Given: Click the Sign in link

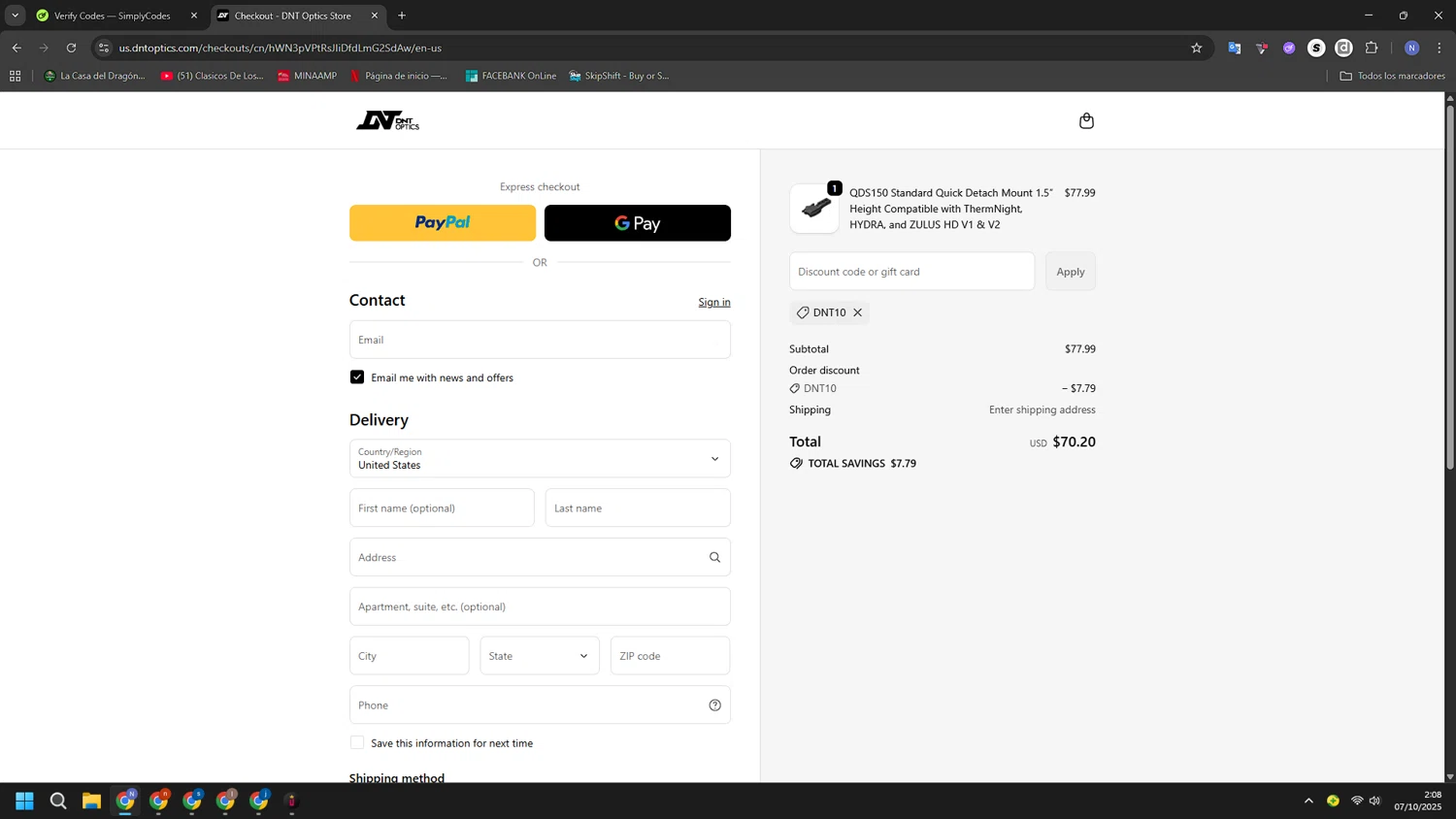Looking at the screenshot, I should pos(714,302).
